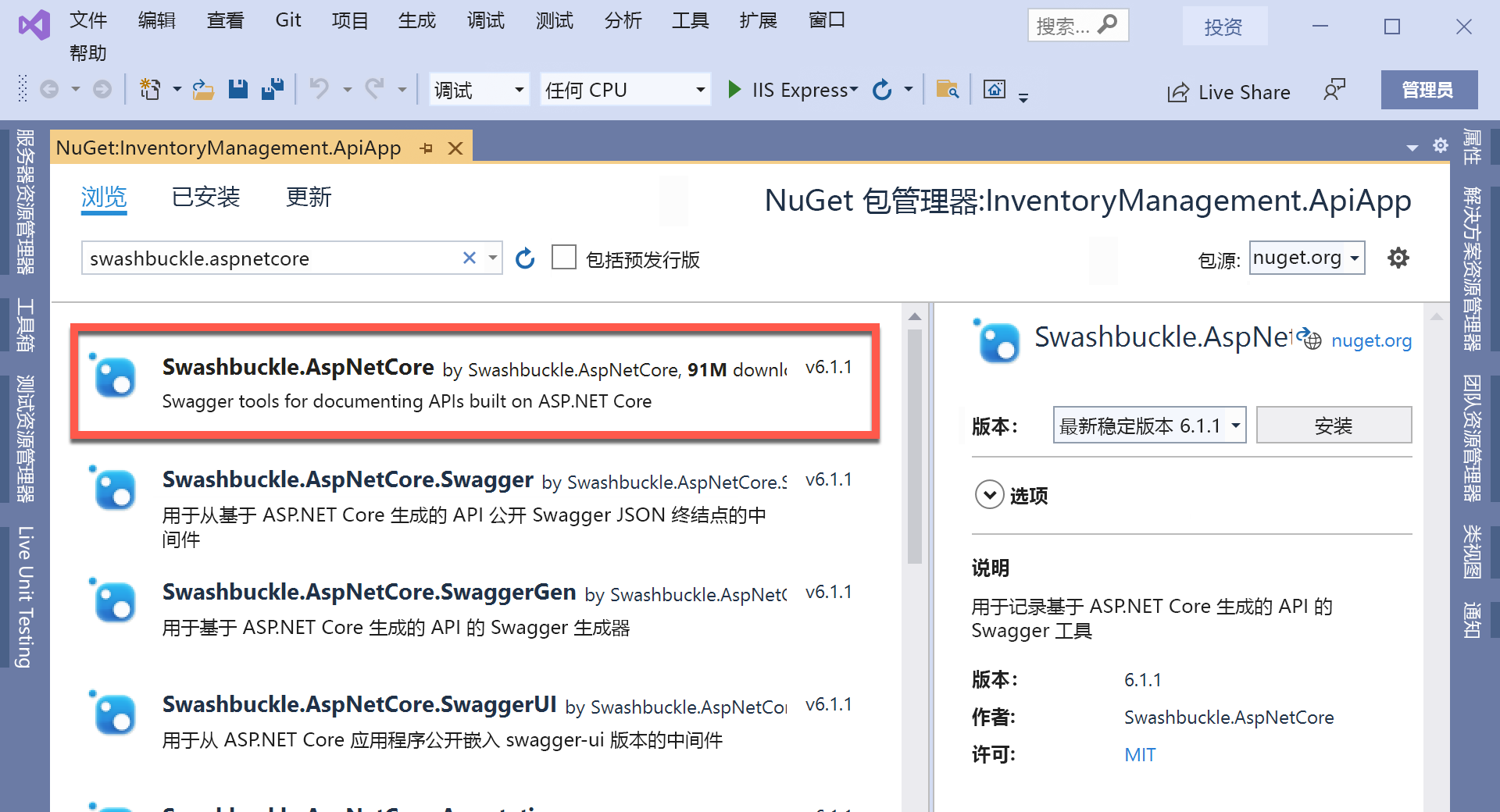
Task: Click the Swashbuckle.AspNetCore.SwaggerGen package icon
Action: pos(114,601)
